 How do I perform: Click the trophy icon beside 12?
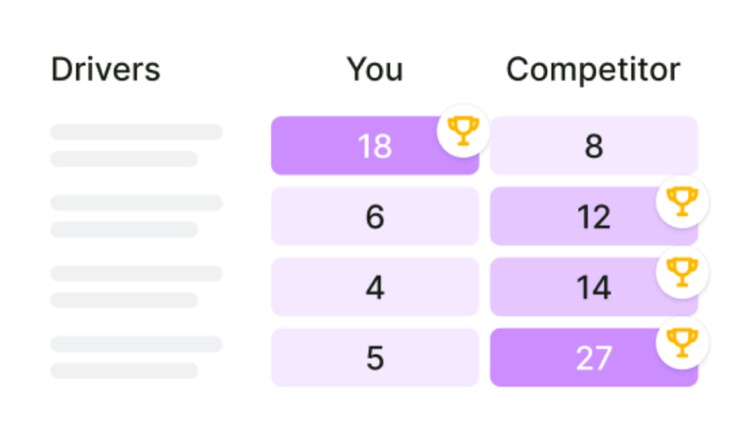pos(682,201)
